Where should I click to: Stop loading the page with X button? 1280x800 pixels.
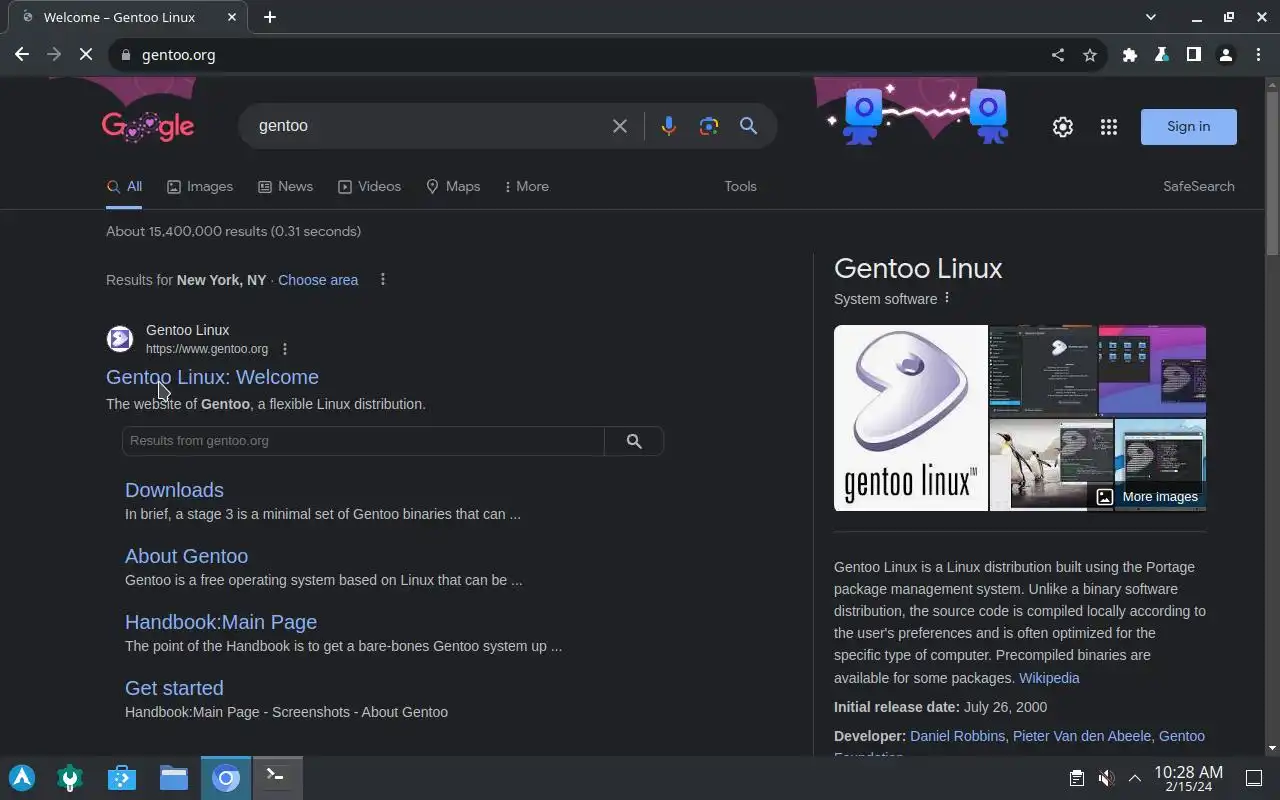click(86, 55)
